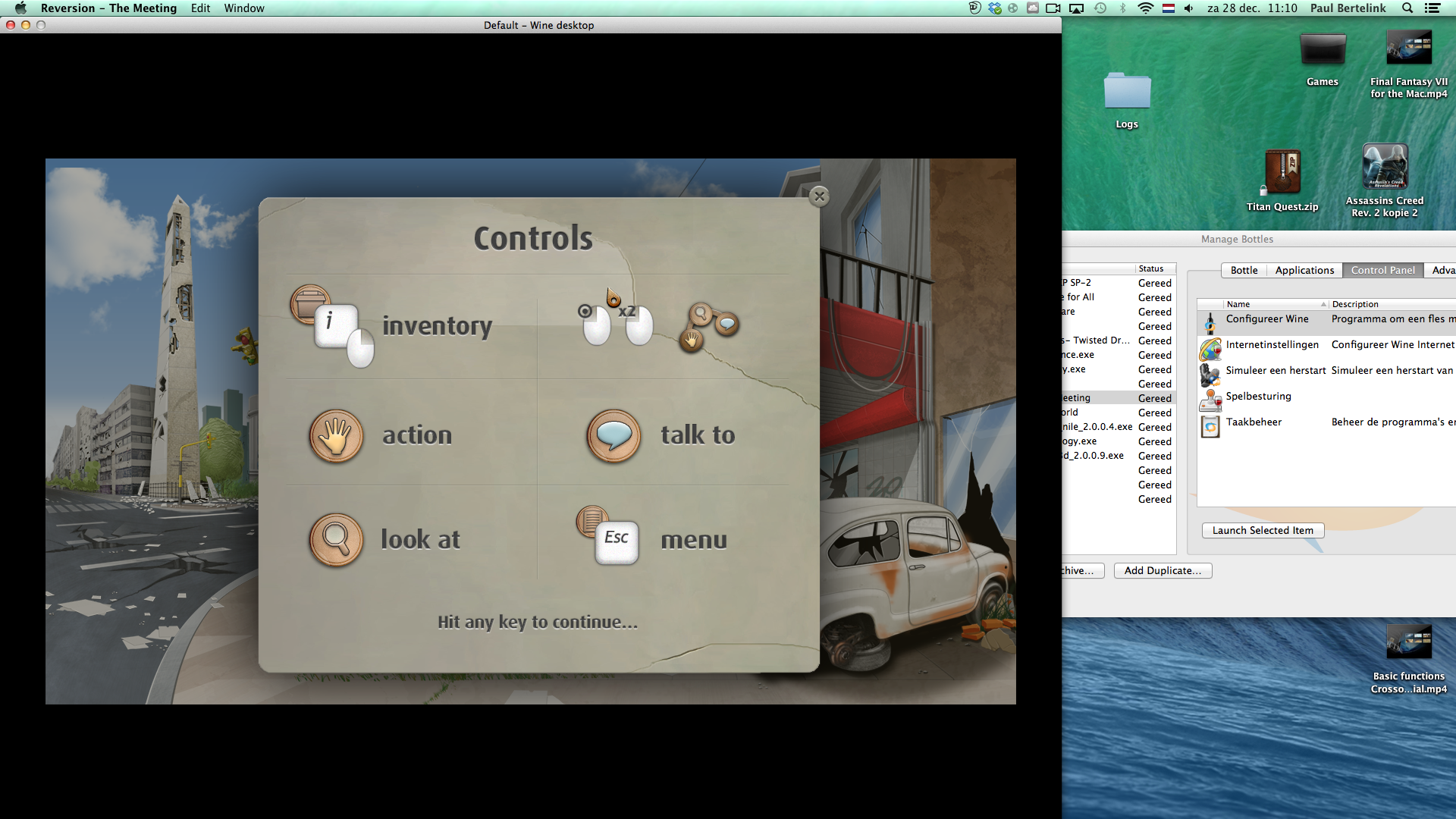This screenshot has height=819, width=1456.
Task: Click Paul Bertelink user menu
Action: coord(1348,8)
